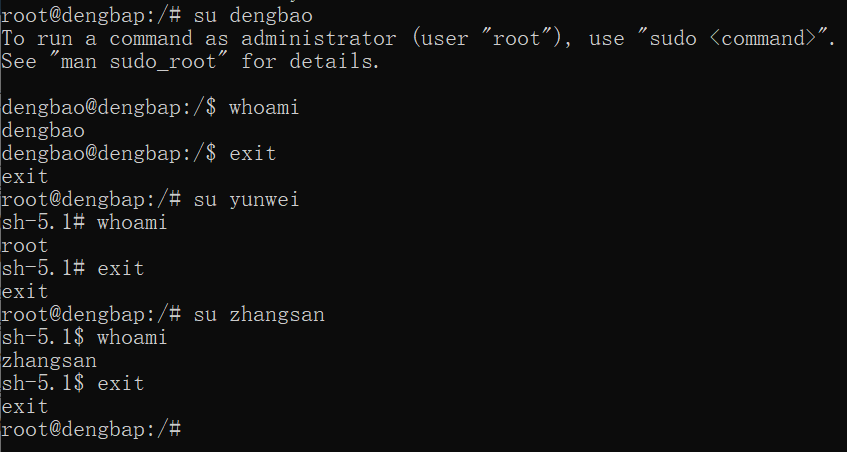The image size is (847, 452).
Task: Click the "man sudo_root" text
Action: point(138,62)
